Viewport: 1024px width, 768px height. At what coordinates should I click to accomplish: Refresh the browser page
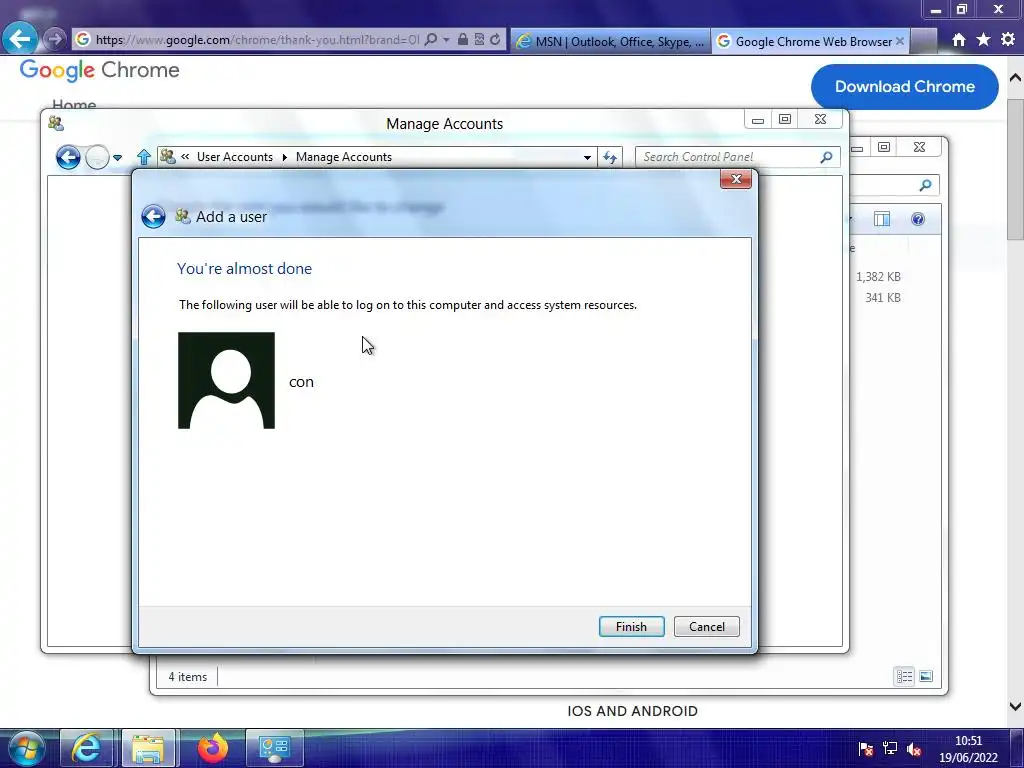tap(495, 39)
